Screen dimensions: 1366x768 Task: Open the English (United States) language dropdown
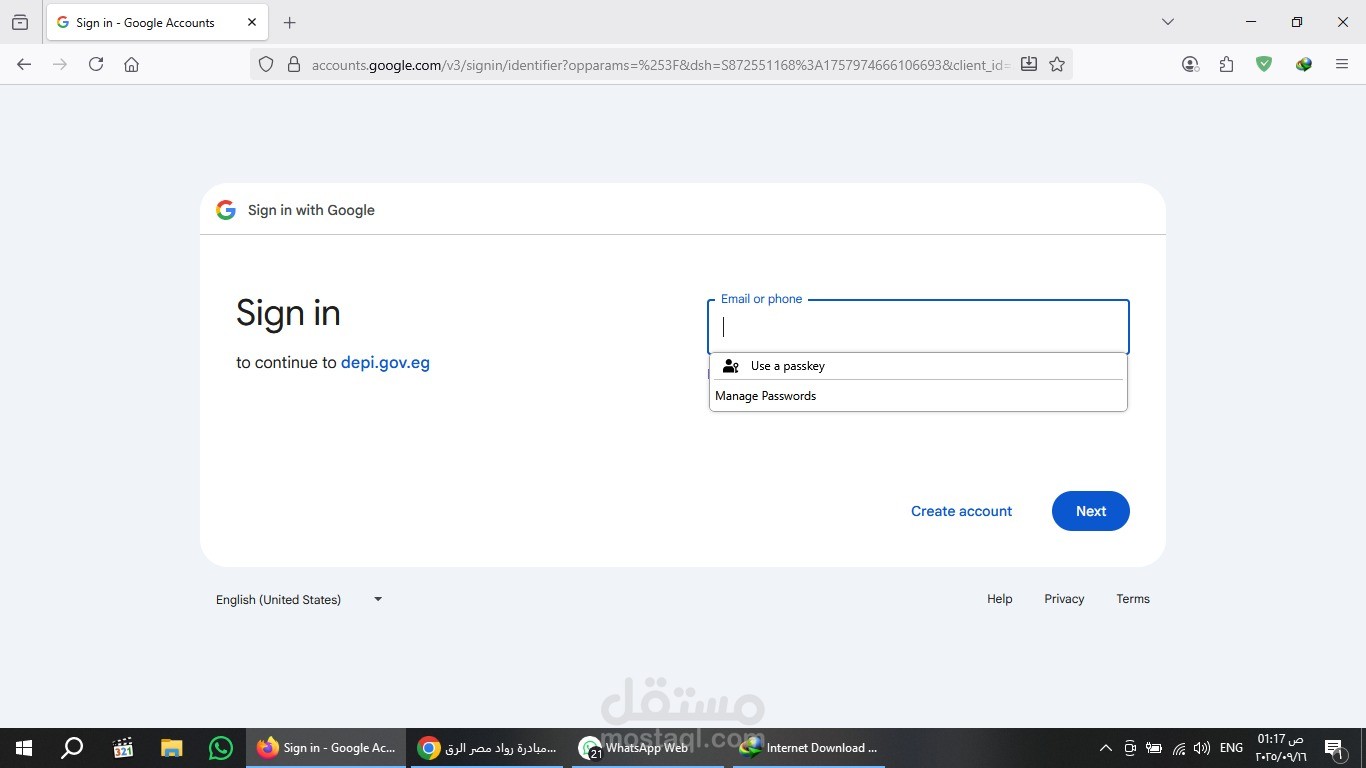299,599
